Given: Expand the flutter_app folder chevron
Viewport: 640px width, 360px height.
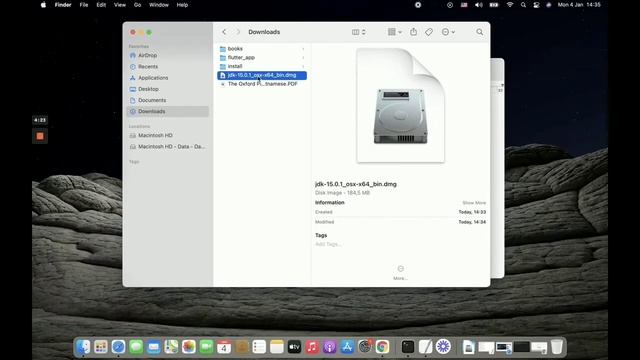Looking at the screenshot, I should click(303, 58).
